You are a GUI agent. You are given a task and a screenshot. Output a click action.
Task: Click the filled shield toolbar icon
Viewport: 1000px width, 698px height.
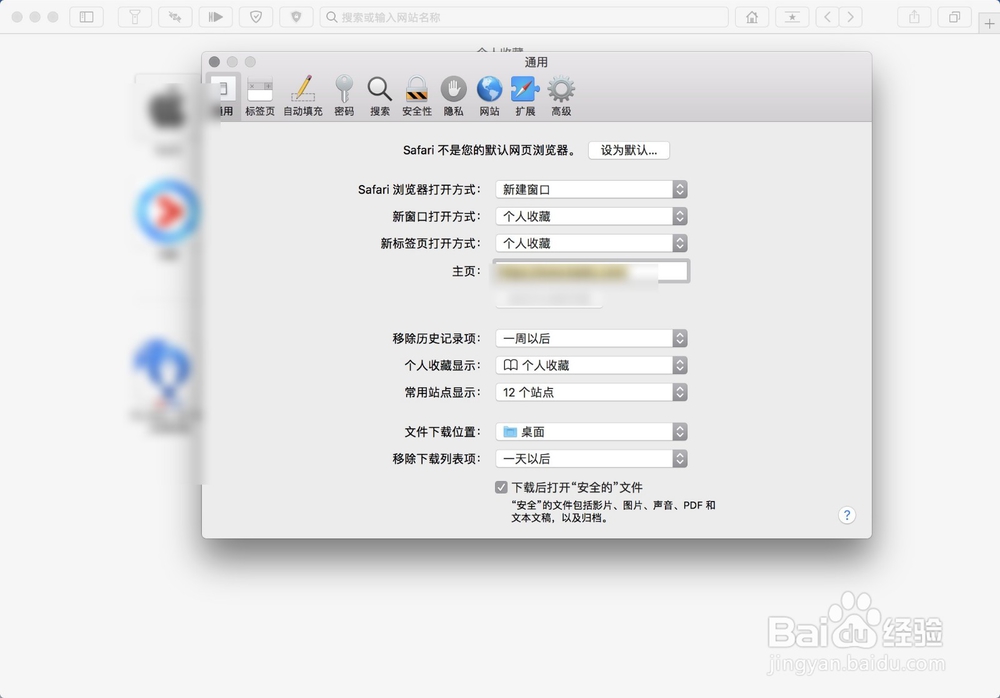(296, 17)
